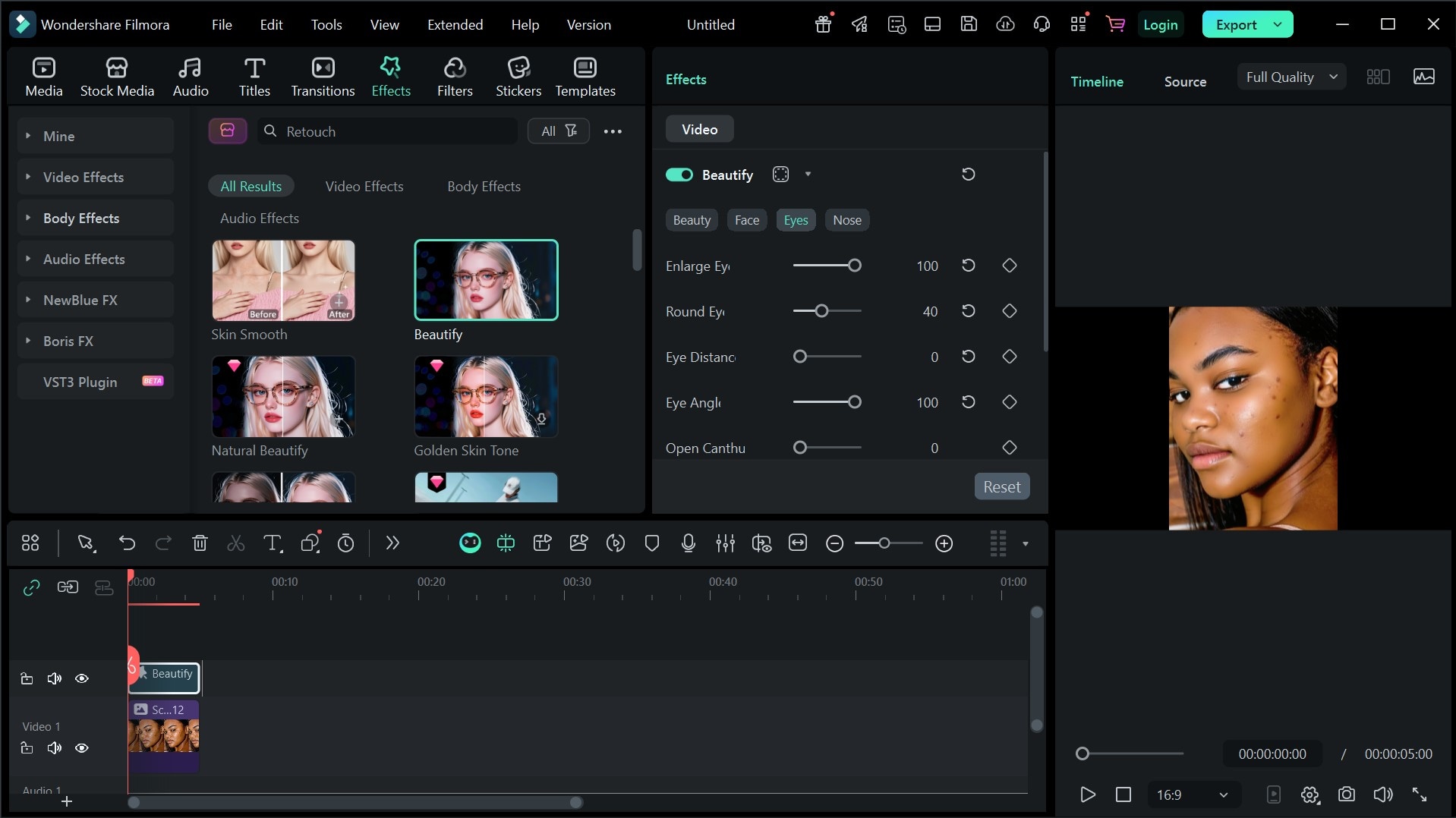Open the Full Quality dropdown
Screen dimensions: 1456x818
pyautogui.click(x=1291, y=77)
